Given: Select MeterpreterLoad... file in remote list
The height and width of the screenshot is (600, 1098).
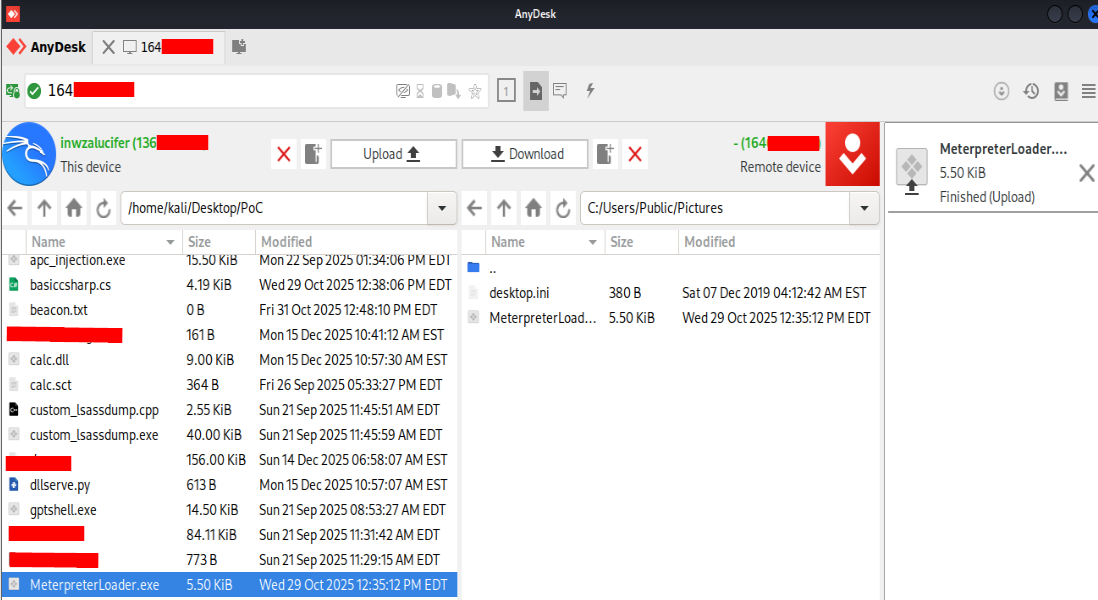Looking at the screenshot, I should (x=671, y=318).
